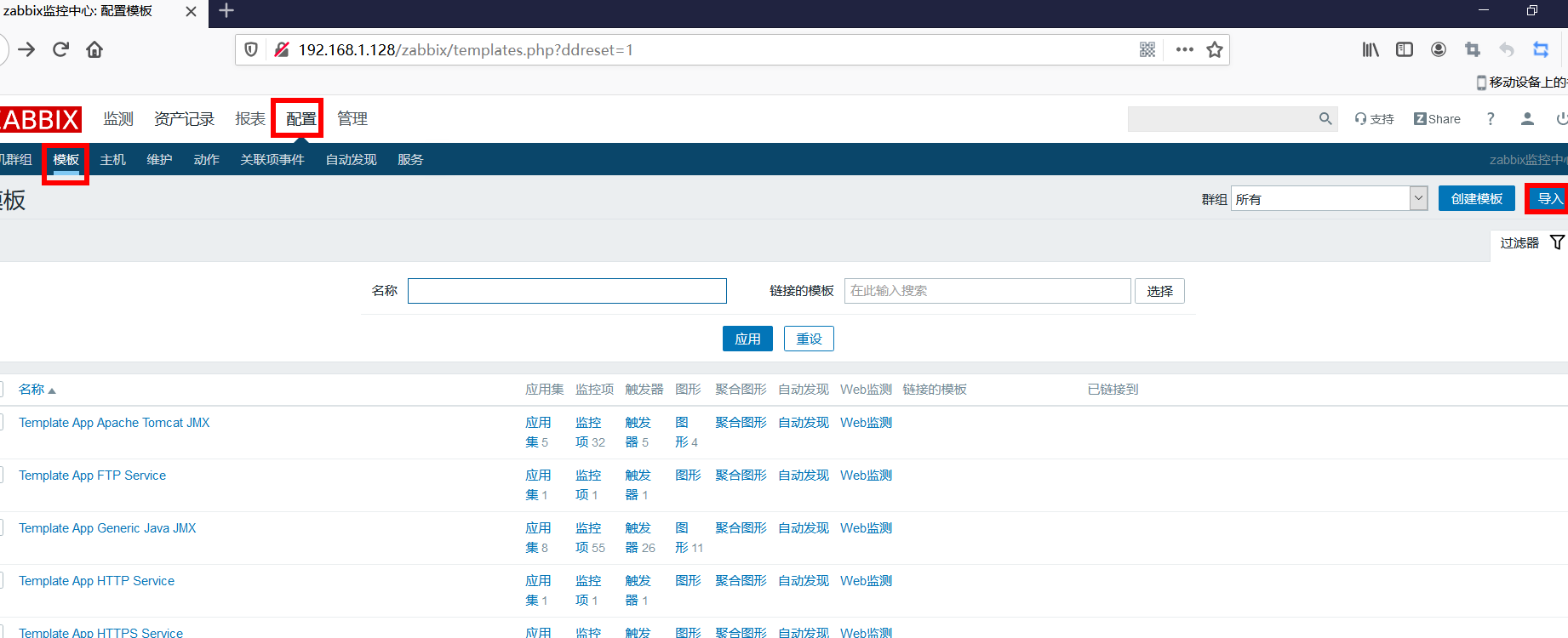This screenshot has width=1568, height=638.
Task: Go forward with the browser arrow
Action: coord(26,49)
